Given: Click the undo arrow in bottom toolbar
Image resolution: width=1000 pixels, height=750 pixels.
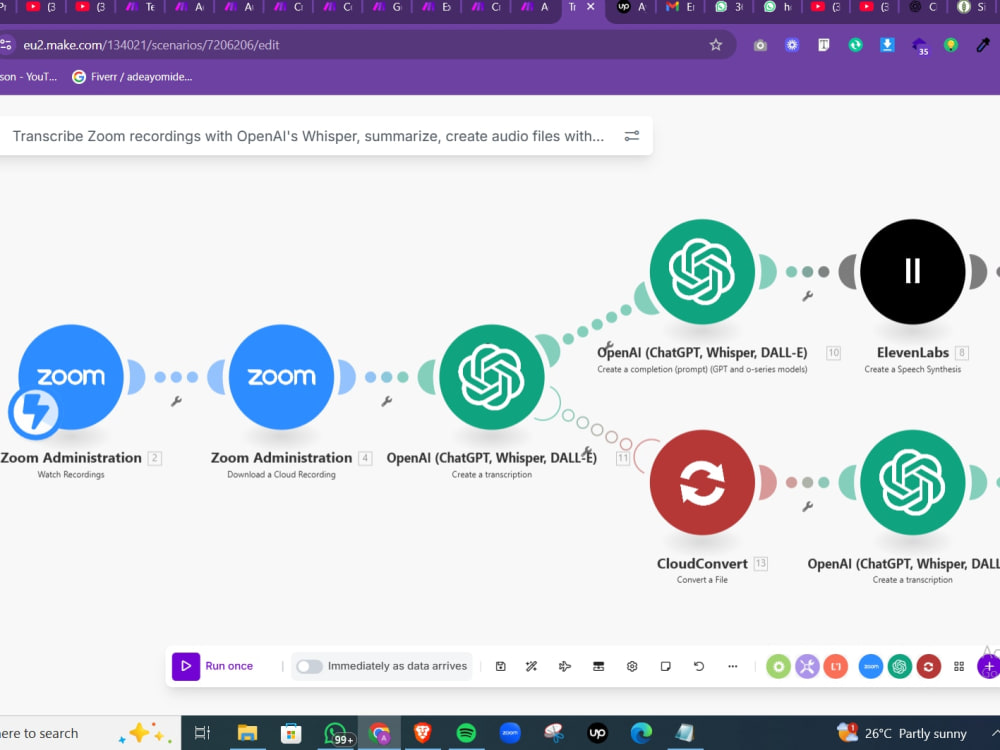Looking at the screenshot, I should click(699, 666).
